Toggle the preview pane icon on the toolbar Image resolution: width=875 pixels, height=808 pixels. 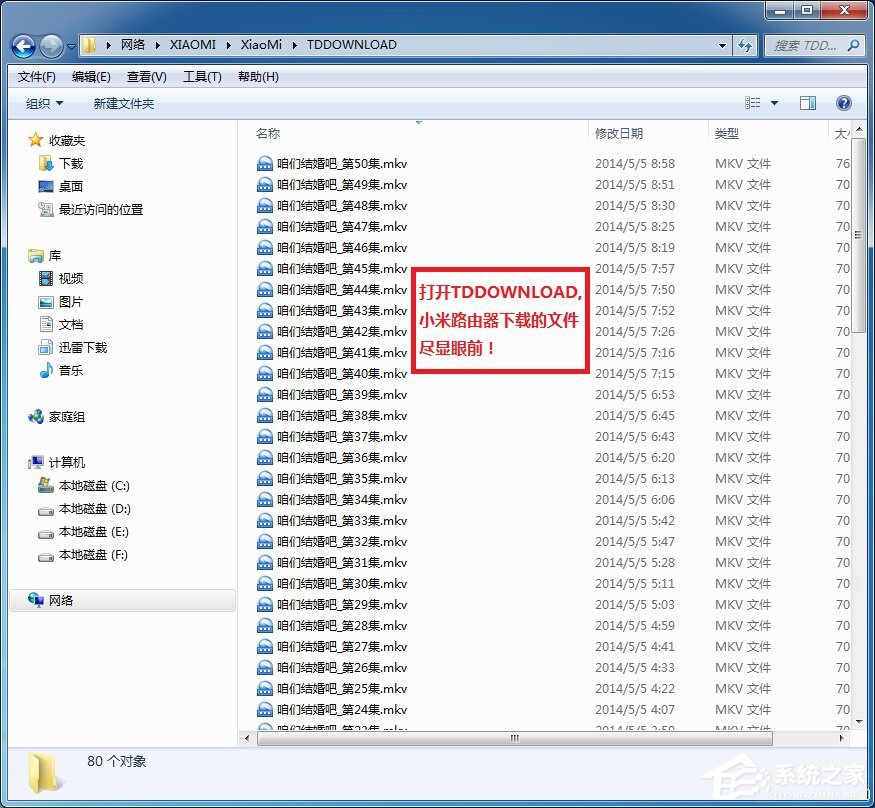click(x=808, y=102)
